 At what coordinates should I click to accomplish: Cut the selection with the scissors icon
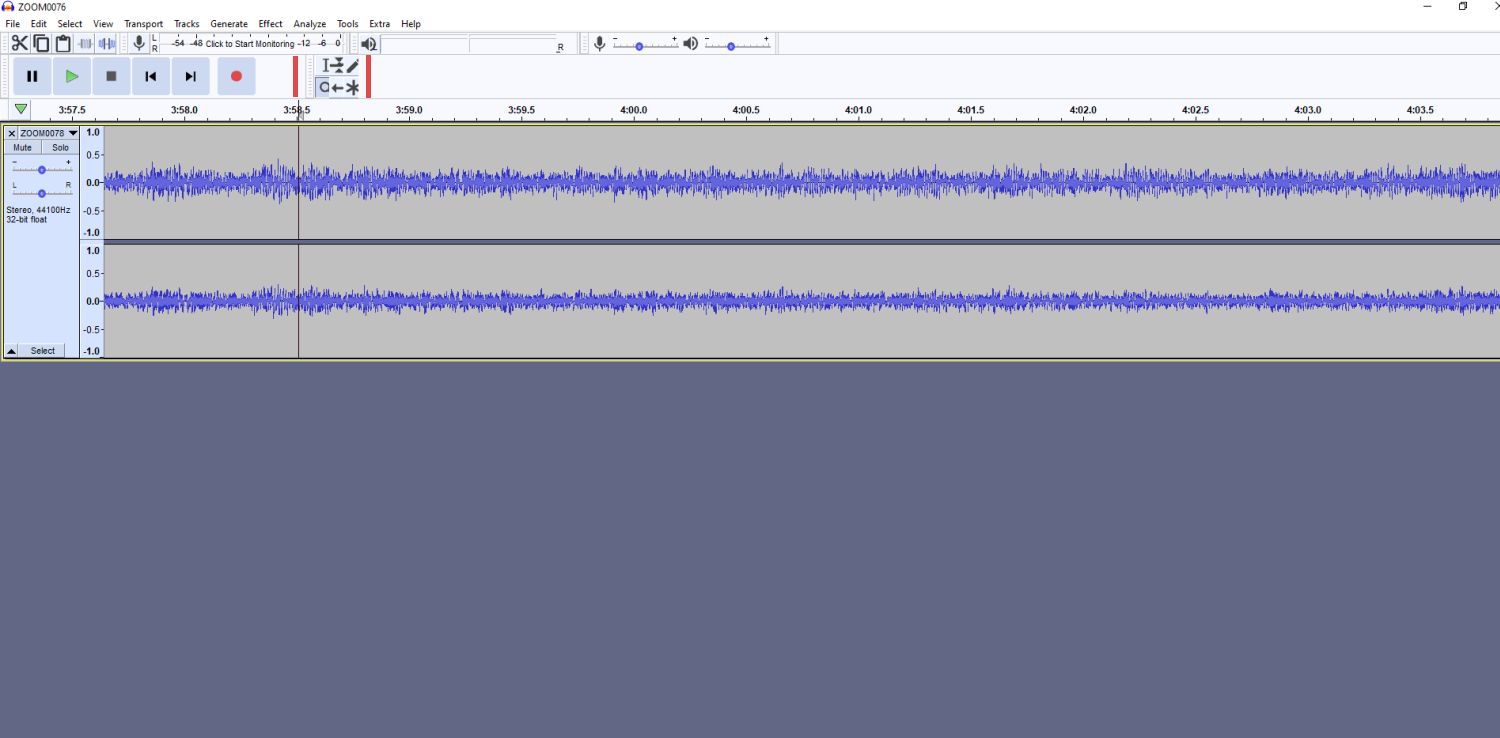tap(19, 43)
